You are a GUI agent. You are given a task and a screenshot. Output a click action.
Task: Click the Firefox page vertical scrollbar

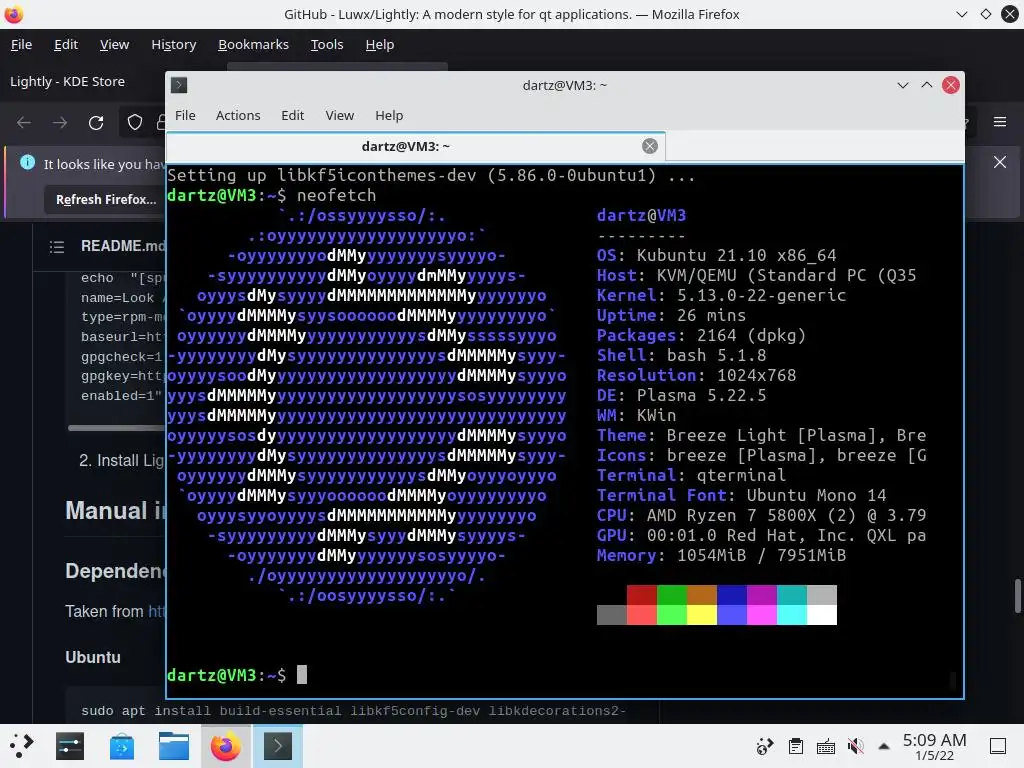click(1017, 596)
